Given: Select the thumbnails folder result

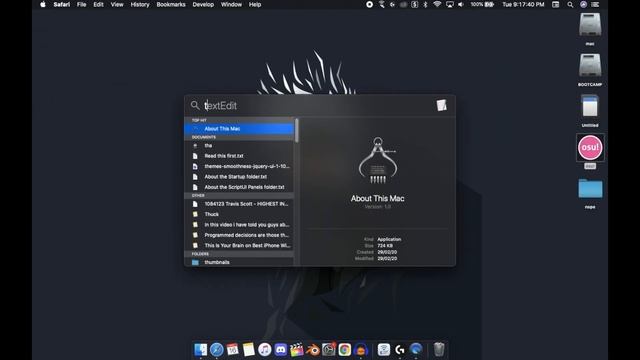Looking at the screenshot, I should click(239, 262).
